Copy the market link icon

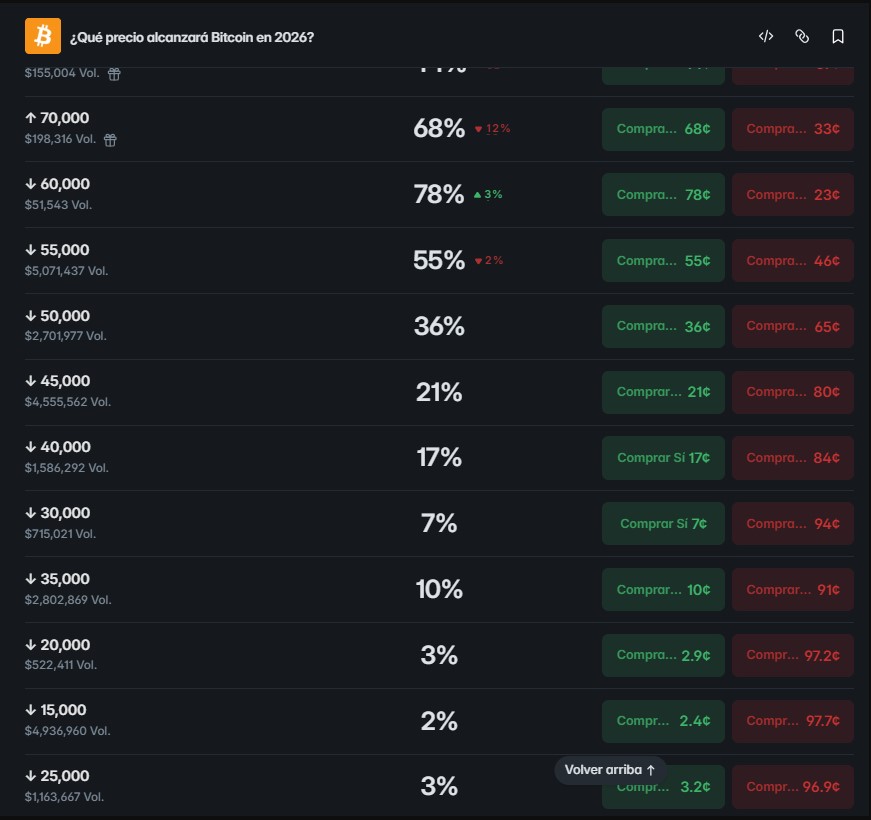click(802, 36)
